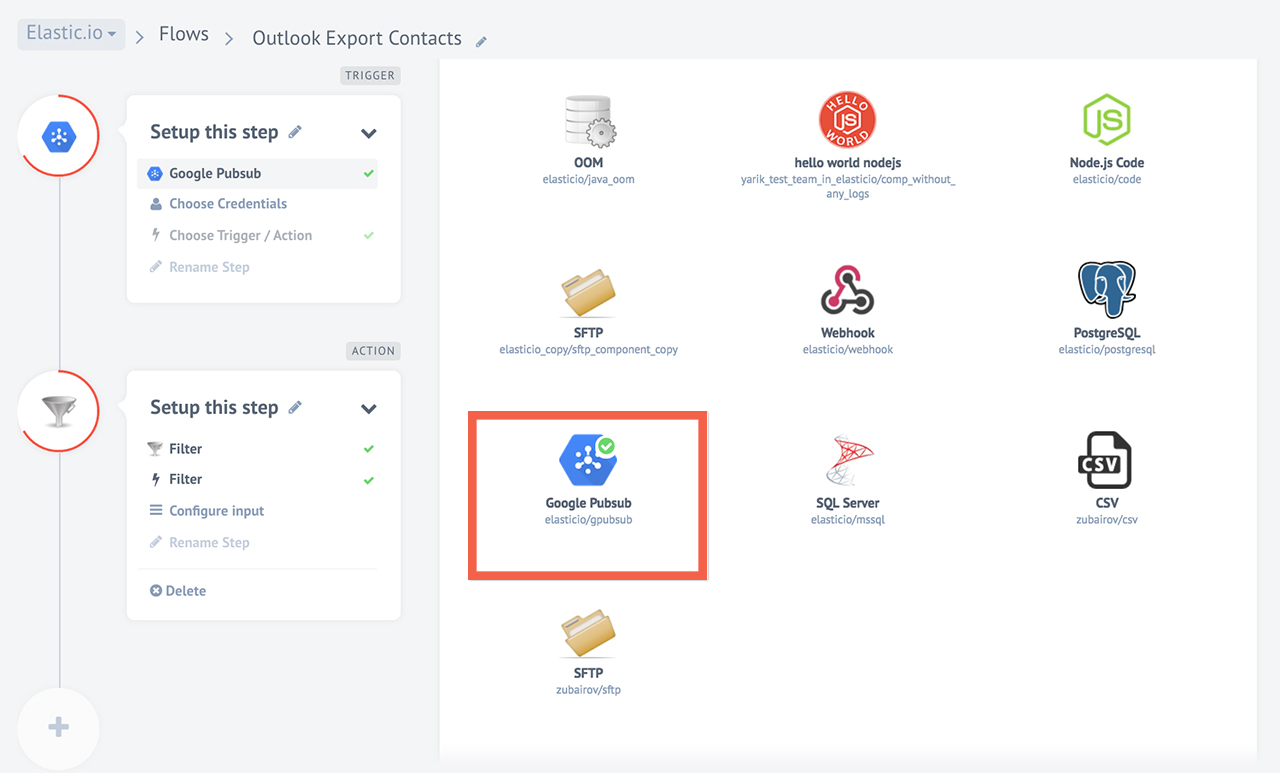
Task: Choose the Webhook component icon
Action: 847,291
